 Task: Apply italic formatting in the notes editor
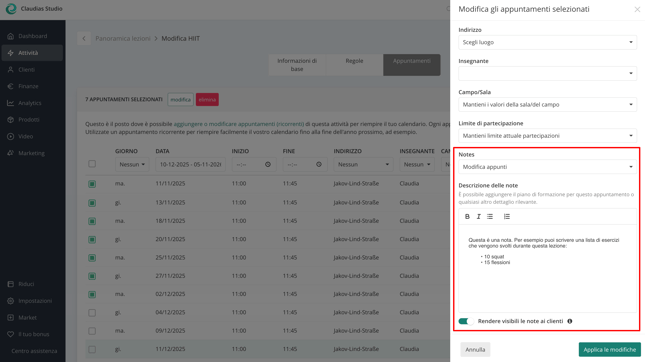pos(478,216)
